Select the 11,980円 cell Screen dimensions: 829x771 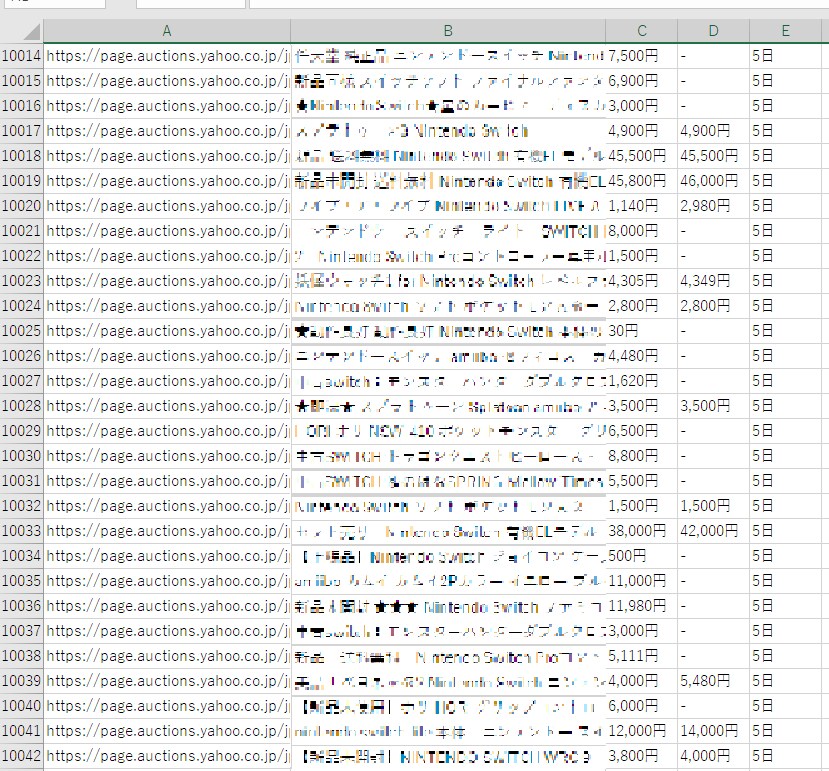(641, 606)
